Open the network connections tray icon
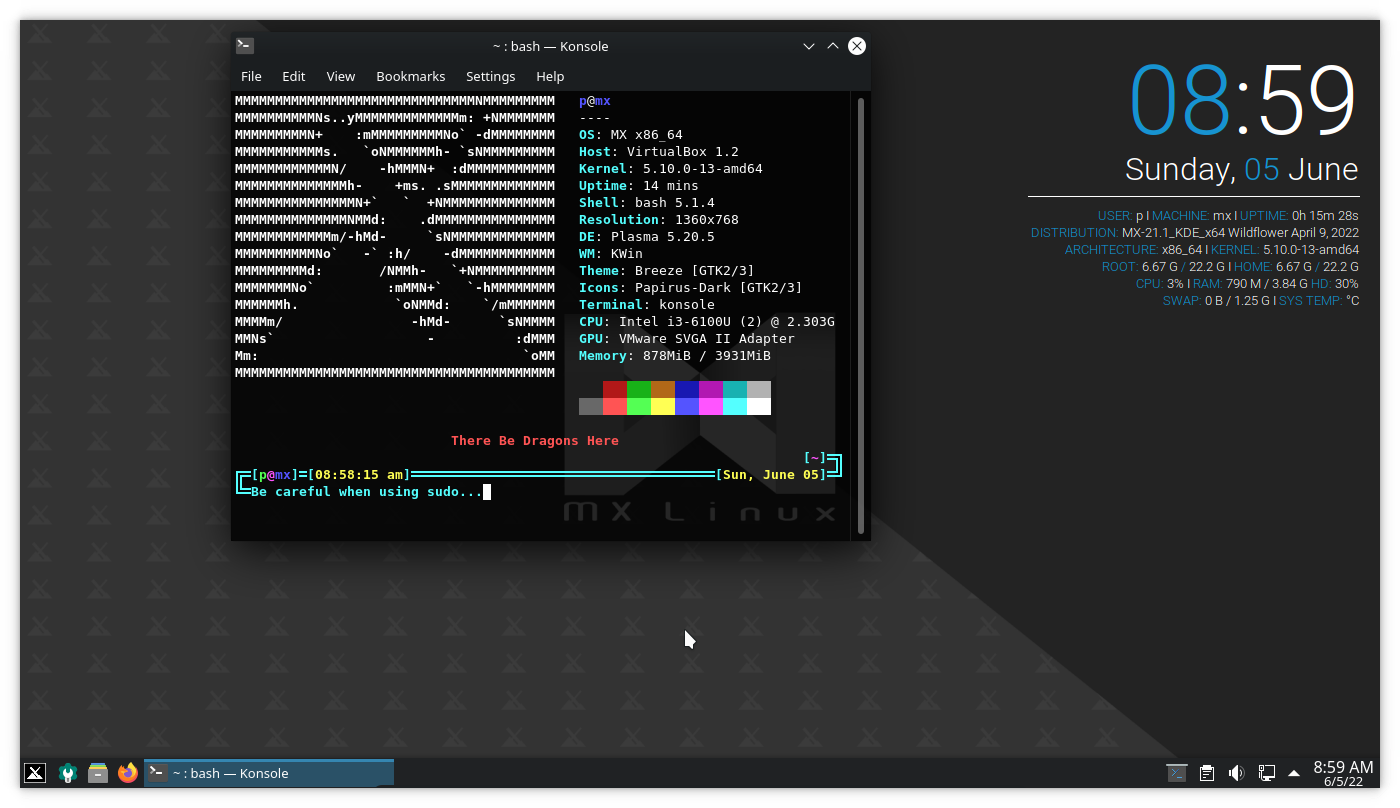The height and width of the screenshot is (808, 1400). point(1266,773)
